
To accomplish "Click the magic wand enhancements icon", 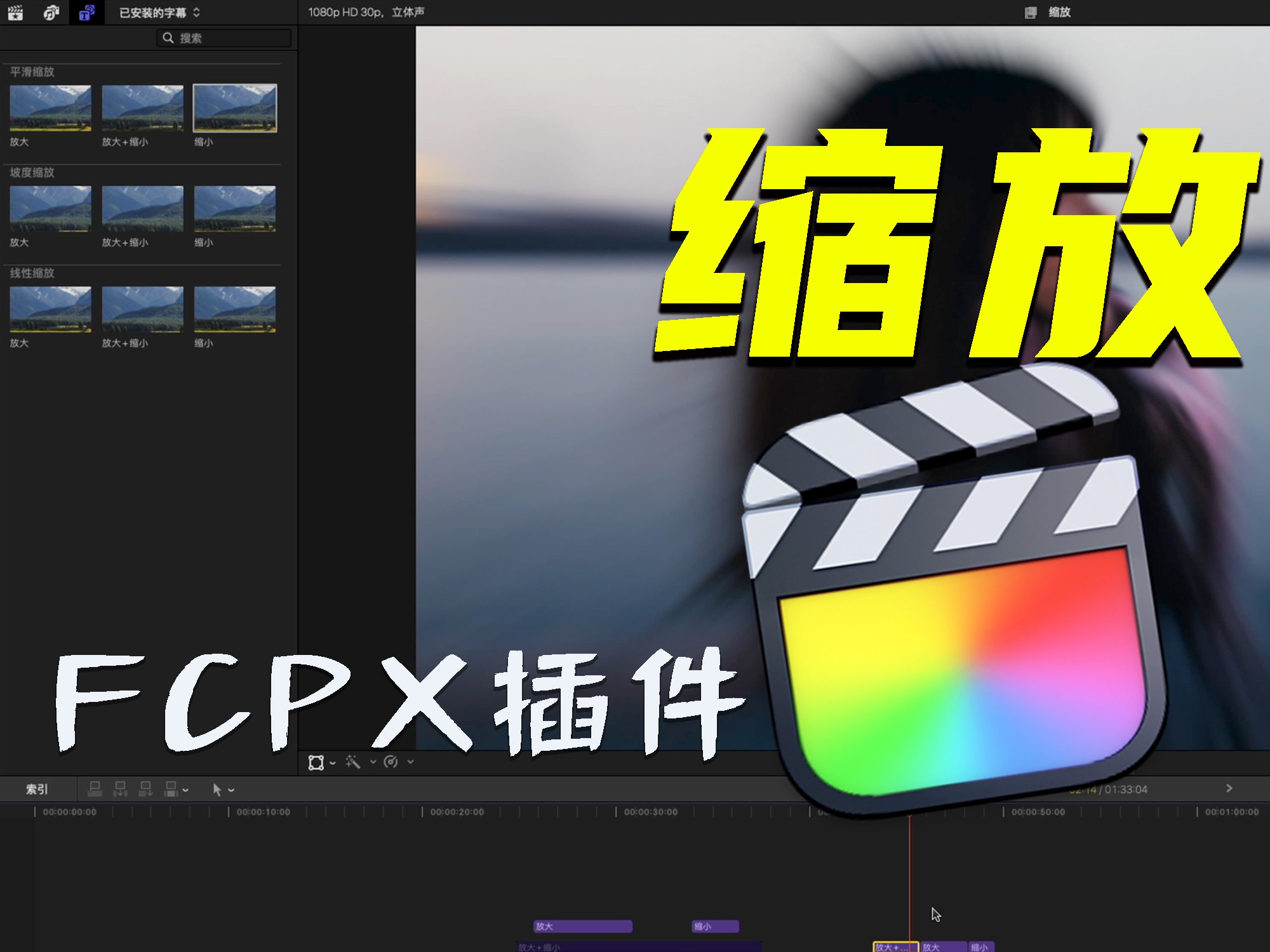I will pyautogui.click(x=353, y=762).
